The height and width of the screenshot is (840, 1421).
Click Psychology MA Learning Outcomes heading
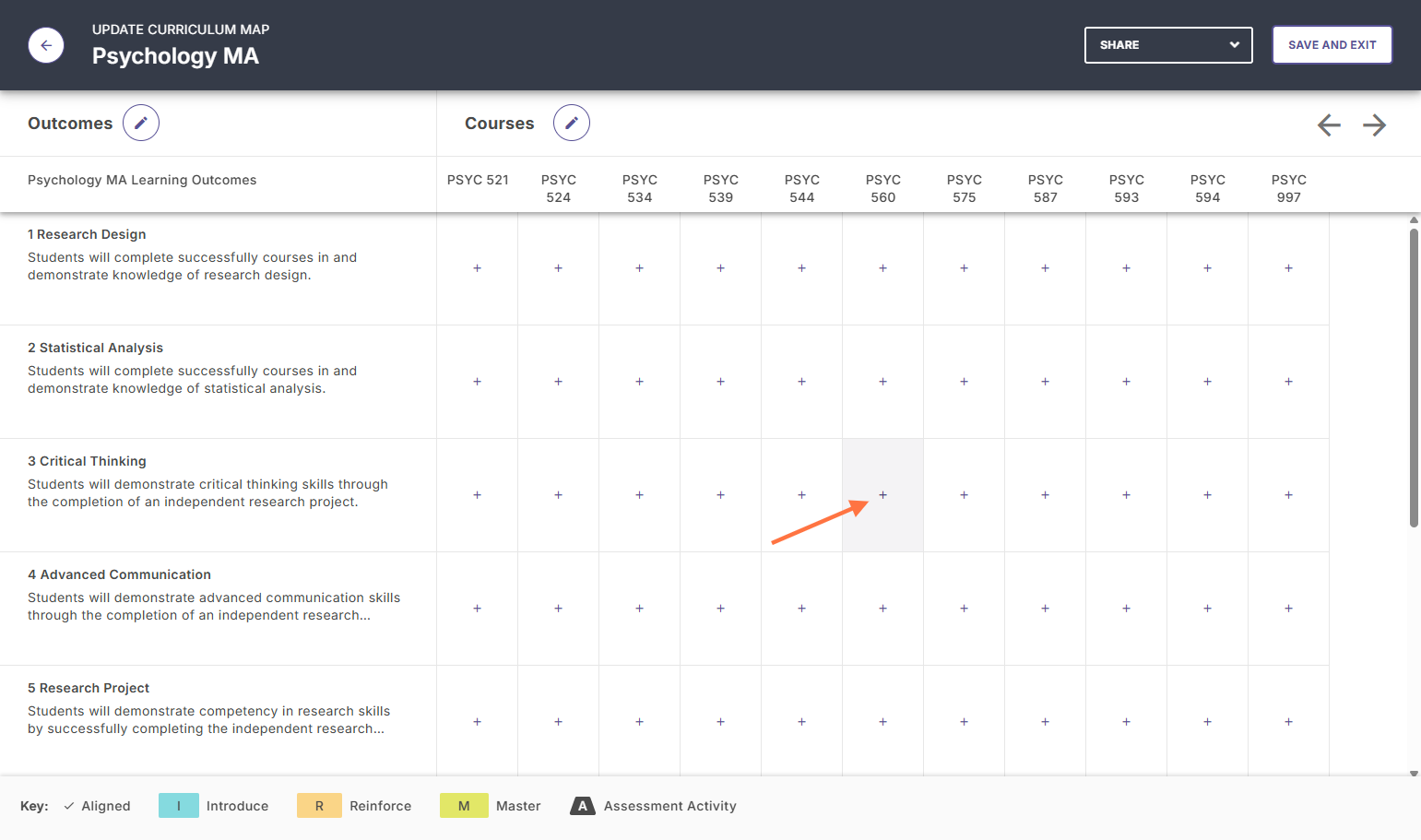click(x=142, y=180)
